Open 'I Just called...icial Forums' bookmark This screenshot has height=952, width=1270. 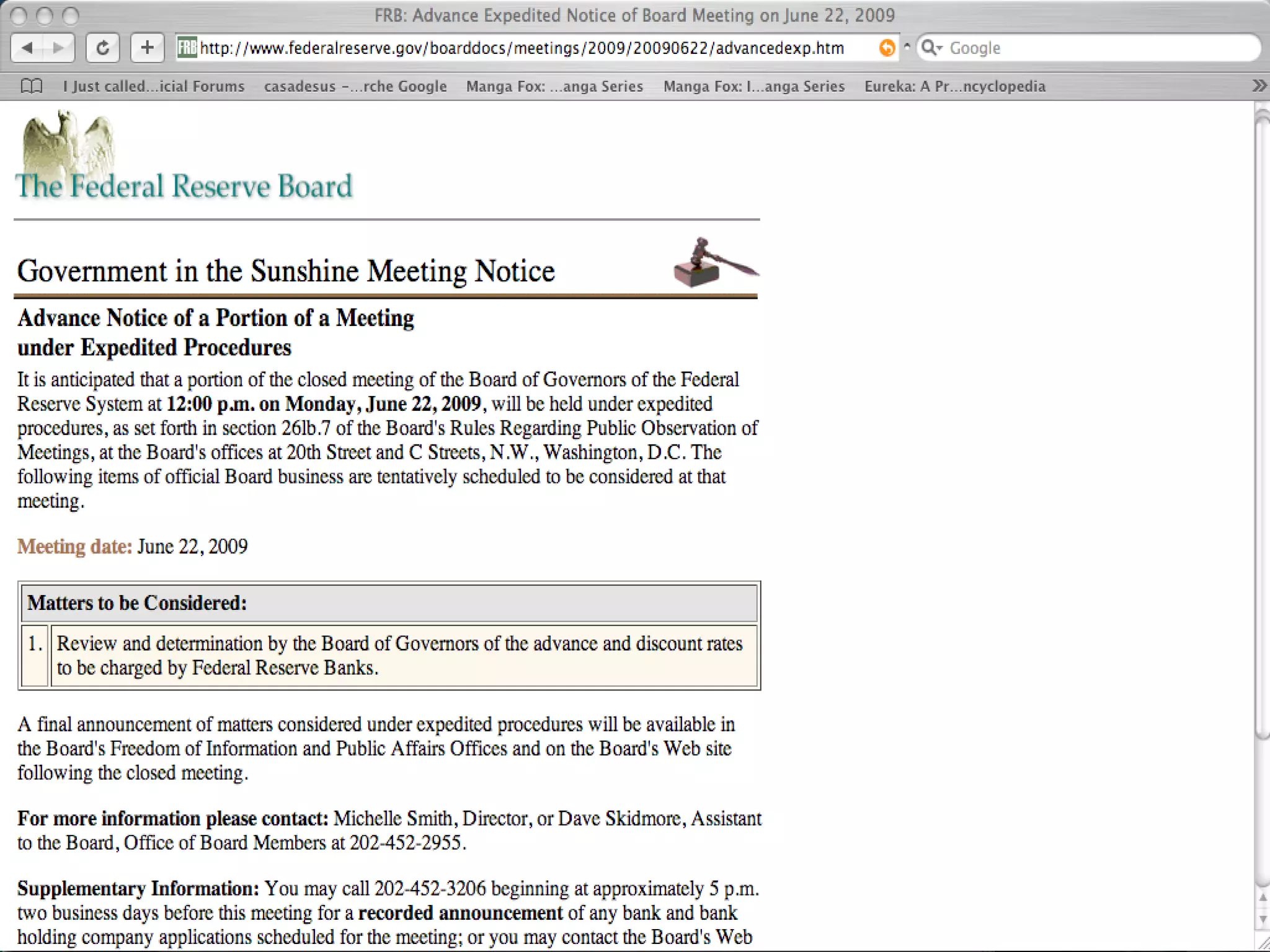[x=154, y=86]
